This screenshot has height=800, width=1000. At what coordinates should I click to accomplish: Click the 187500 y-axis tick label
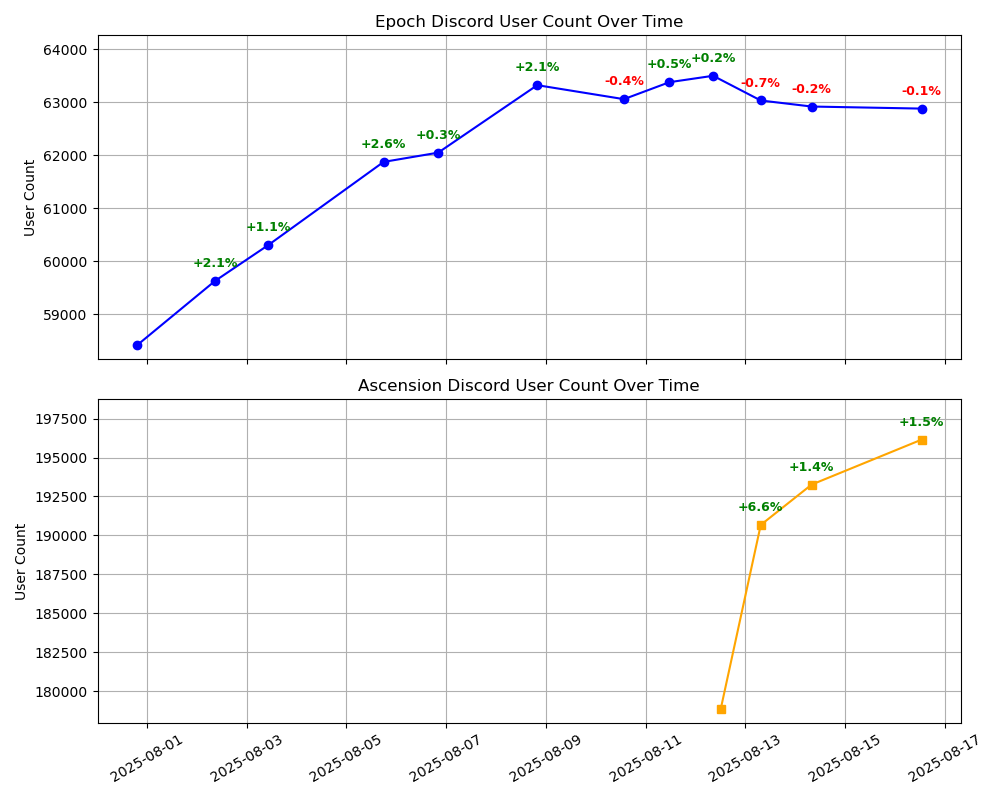point(62,575)
